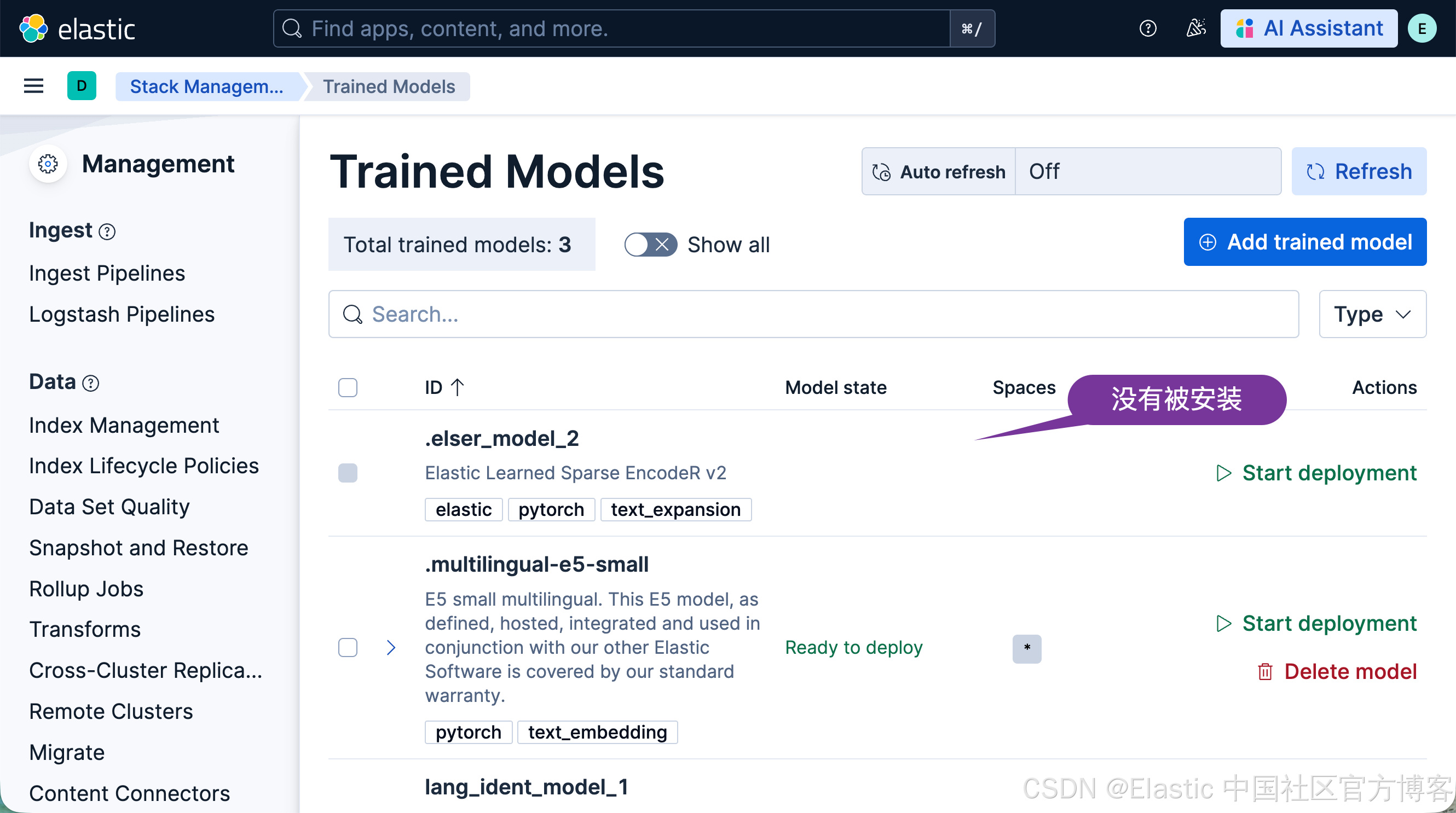
Task: Open the help menu question mark icon
Action: tap(1147, 28)
